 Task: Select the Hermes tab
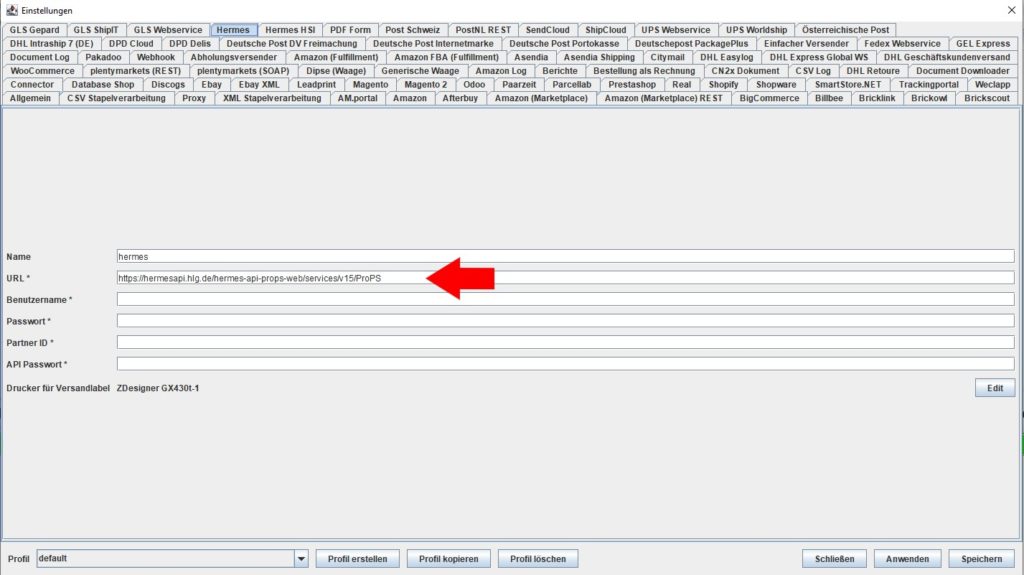coord(233,30)
